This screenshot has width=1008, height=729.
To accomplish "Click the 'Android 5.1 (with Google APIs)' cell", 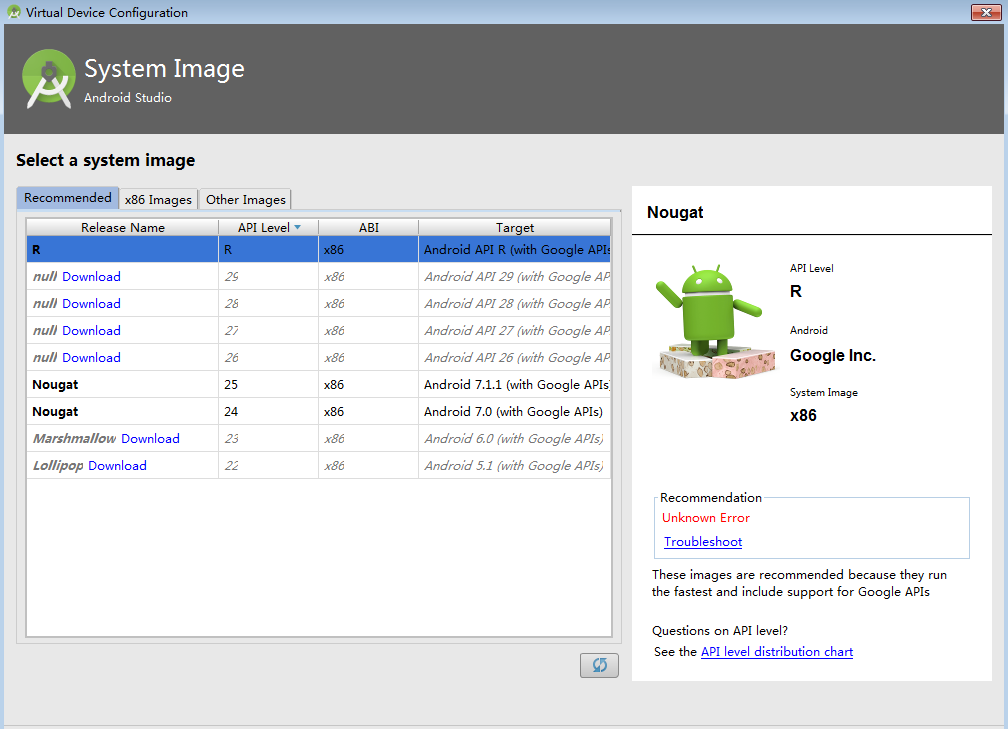I will (x=514, y=465).
